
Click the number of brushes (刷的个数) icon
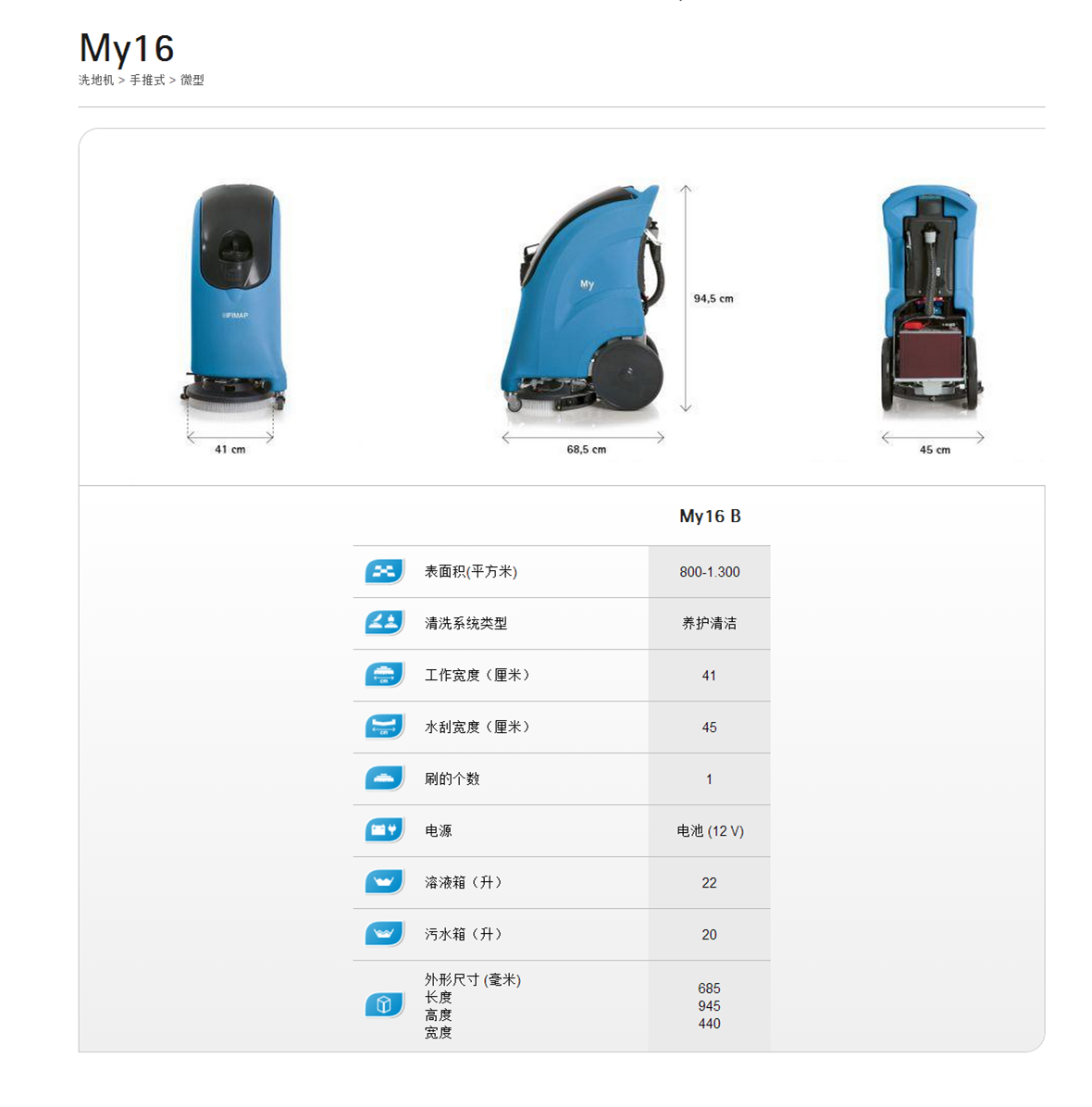[x=385, y=778]
